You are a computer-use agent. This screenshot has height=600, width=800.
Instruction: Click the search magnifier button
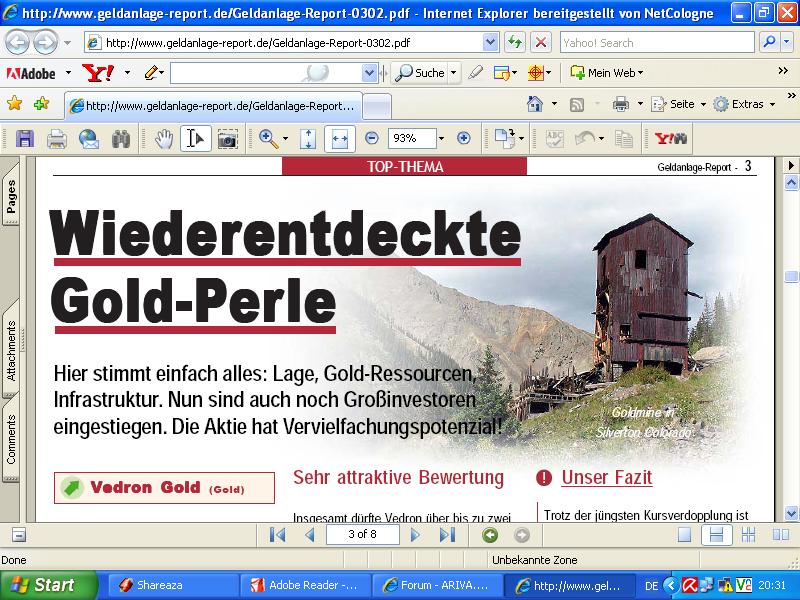tap(769, 42)
